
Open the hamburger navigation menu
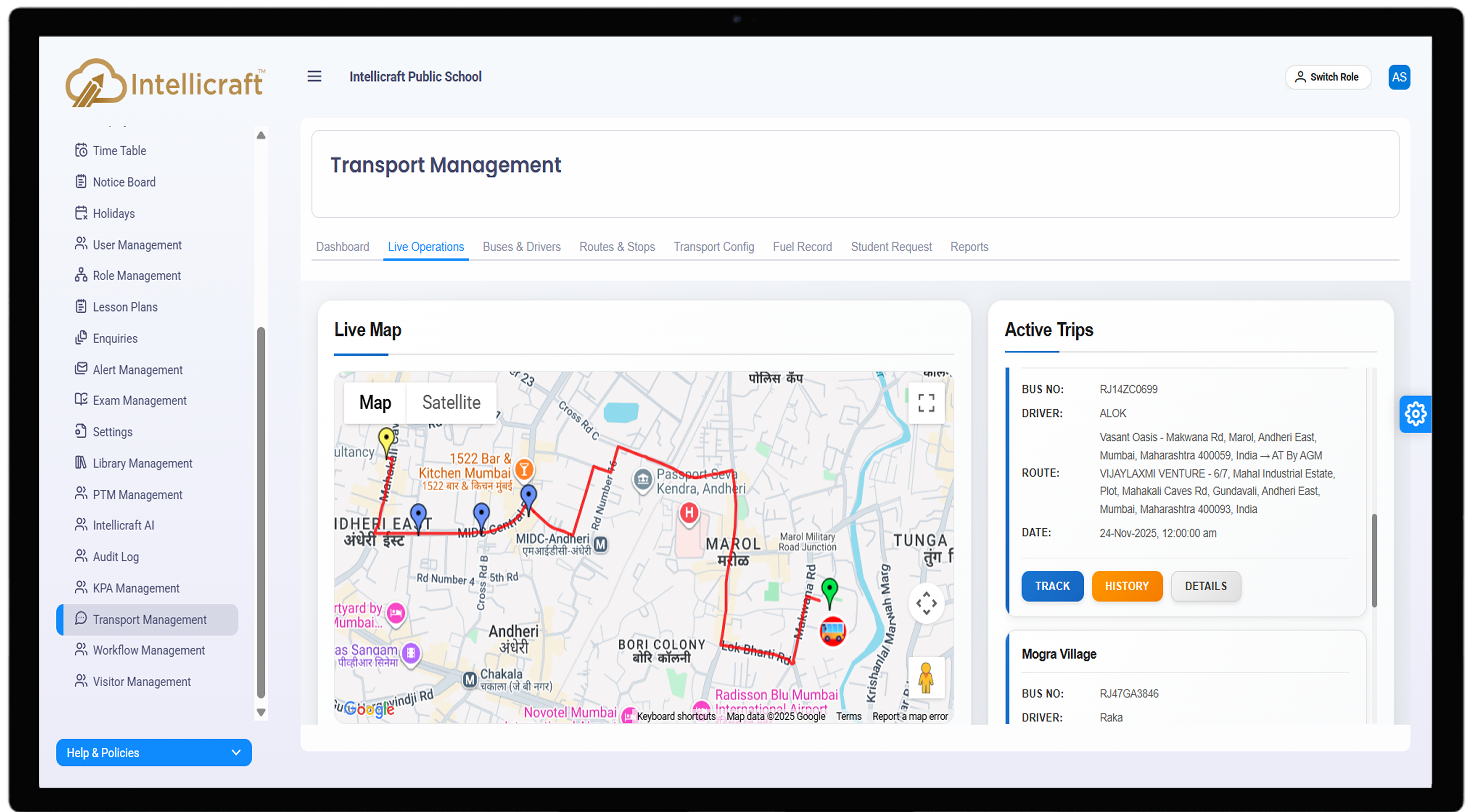pyautogui.click(x=315, y=76)
